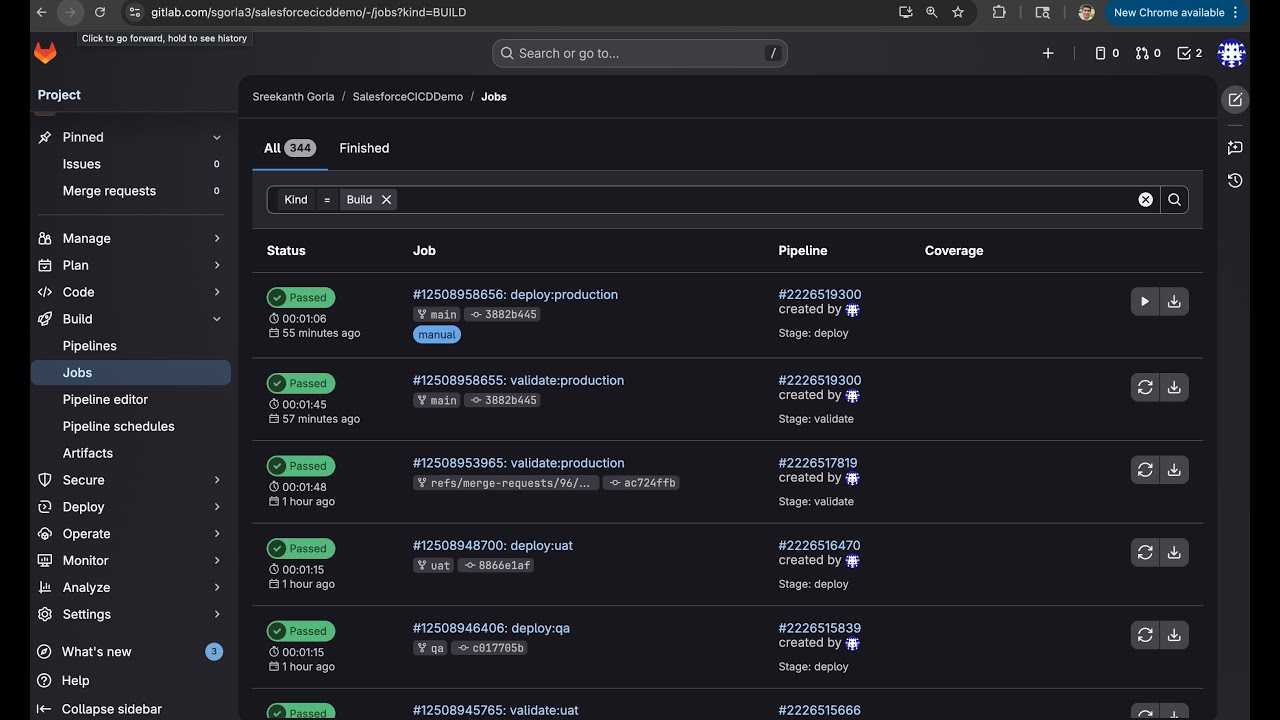1280x720 pixels.
Task: Retry job deploy:qa
Action: click(1145, 635)
